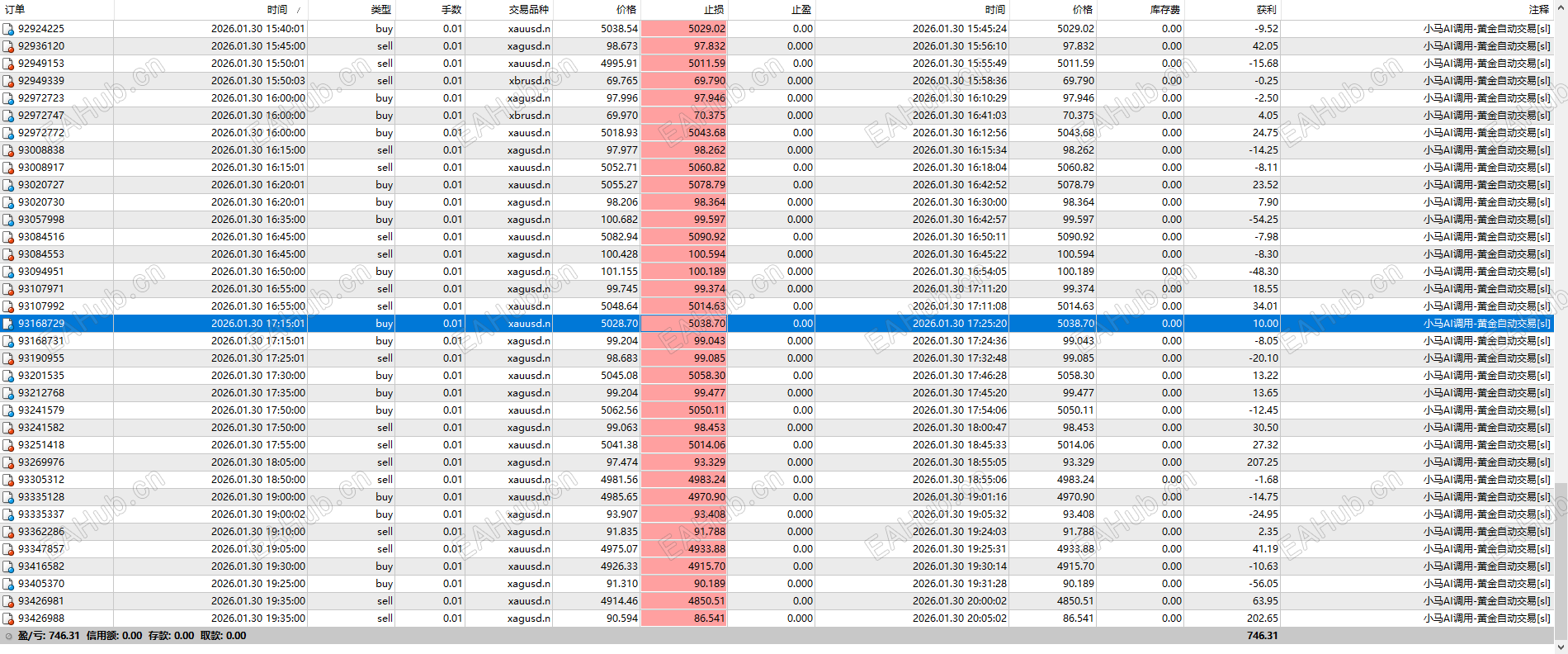This screenshot has height=654, width=1568.
Task: Click order icon for 93008838
Action: point(8,150)
